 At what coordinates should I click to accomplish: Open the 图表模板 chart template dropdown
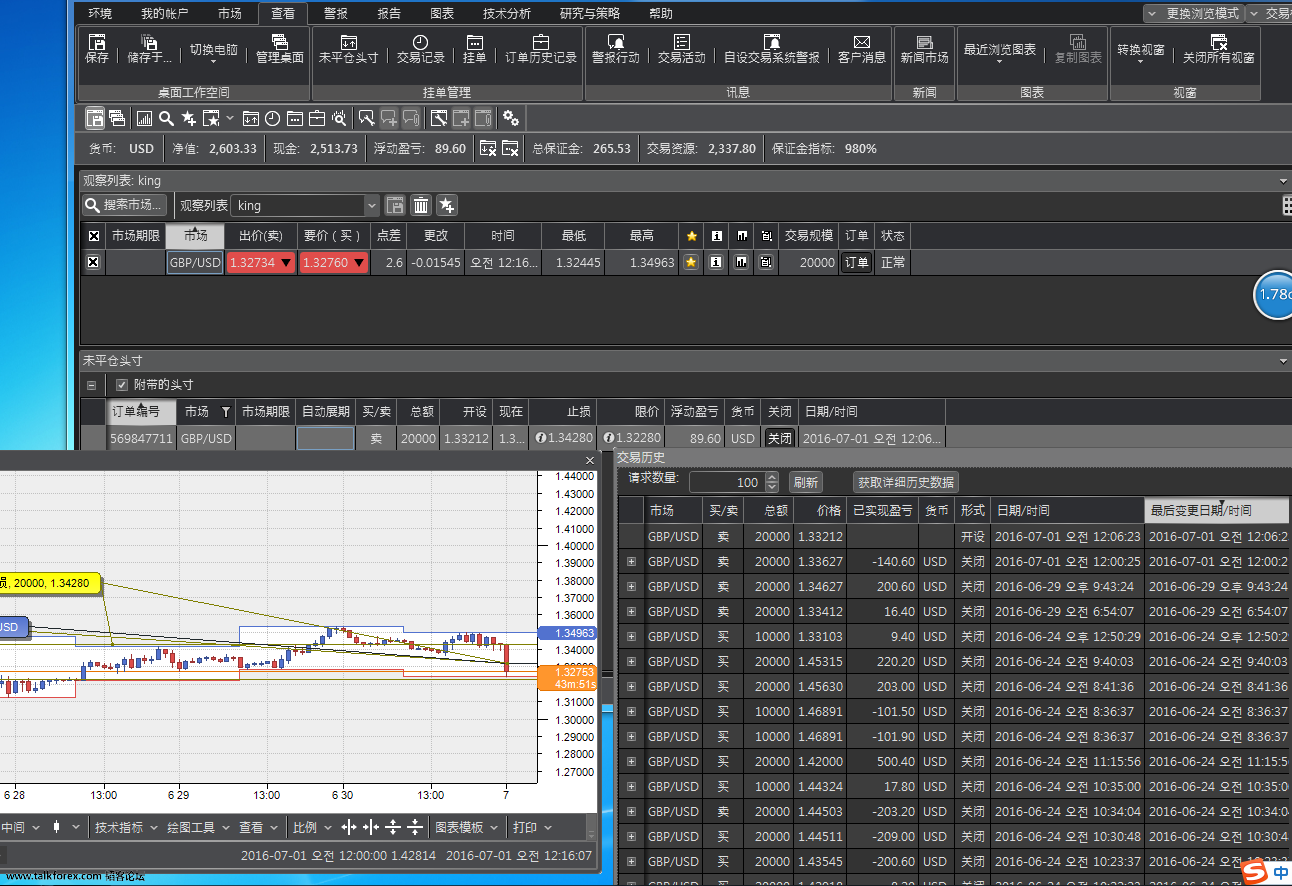point(466,827)
